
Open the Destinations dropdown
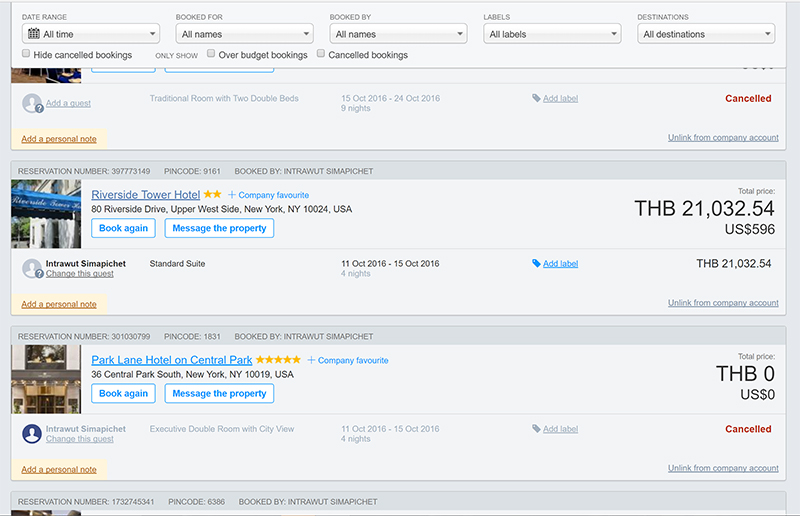point(706,34)
